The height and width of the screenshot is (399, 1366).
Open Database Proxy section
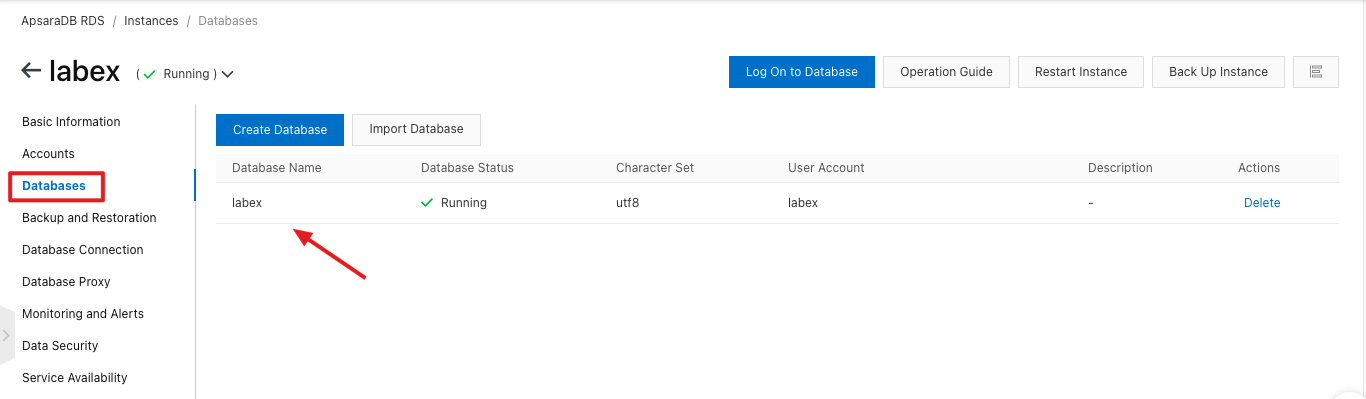[x=66, y=282]
